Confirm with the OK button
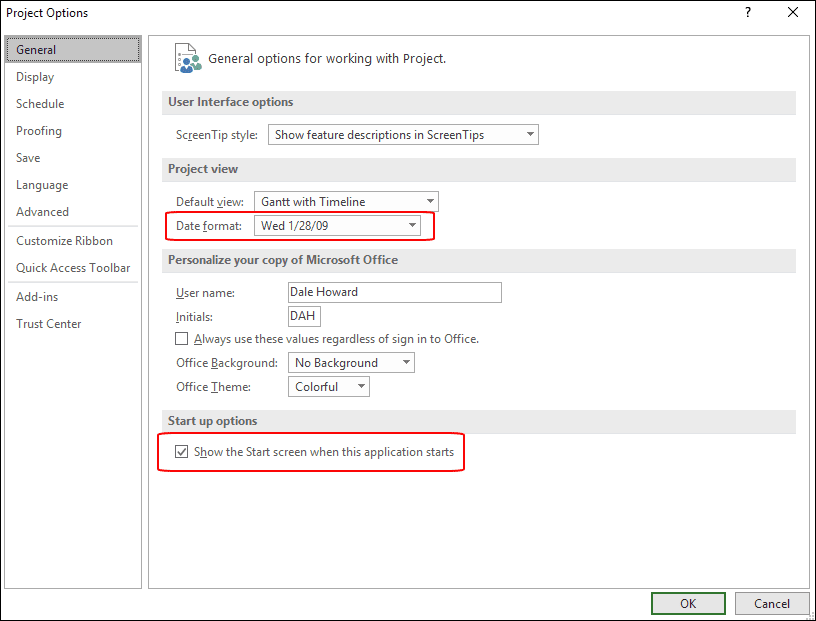816x621 pixels. (x=688, y=603)
